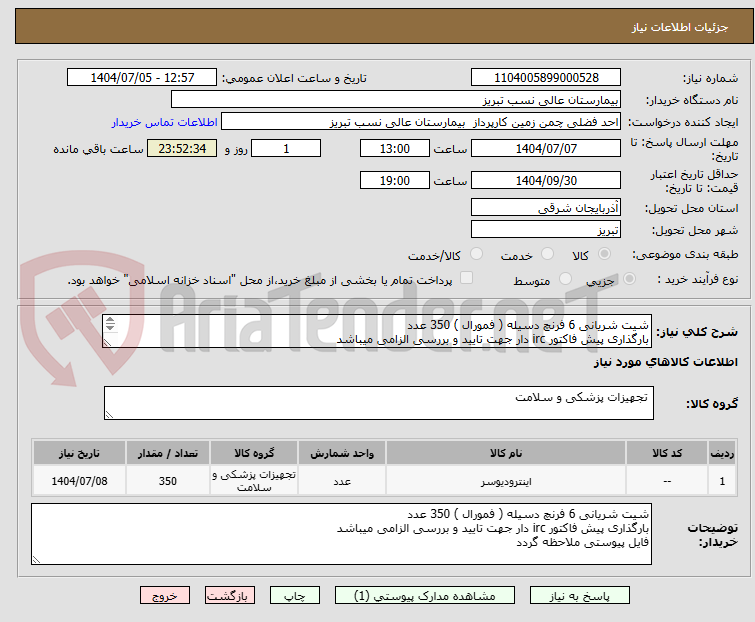Click the countdown timer 23:52:34
Screen dimensions: 755x622
[182, 148]
